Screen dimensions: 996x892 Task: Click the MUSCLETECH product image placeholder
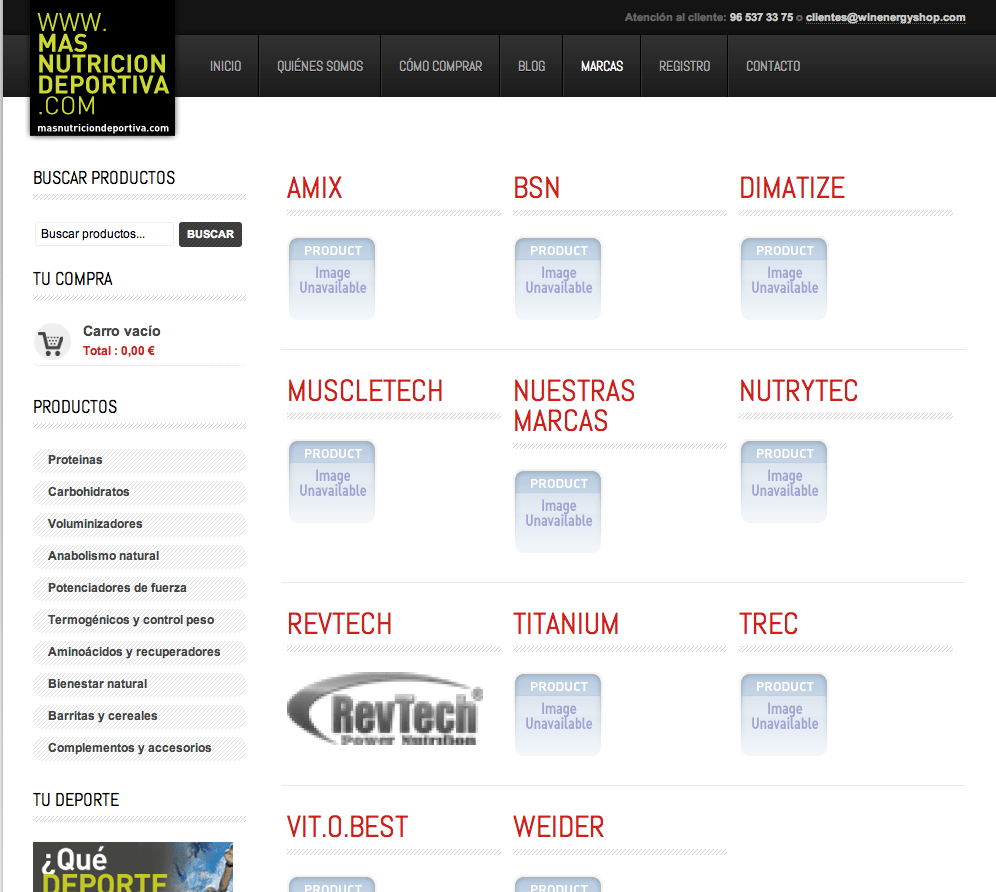coord(332,482)
